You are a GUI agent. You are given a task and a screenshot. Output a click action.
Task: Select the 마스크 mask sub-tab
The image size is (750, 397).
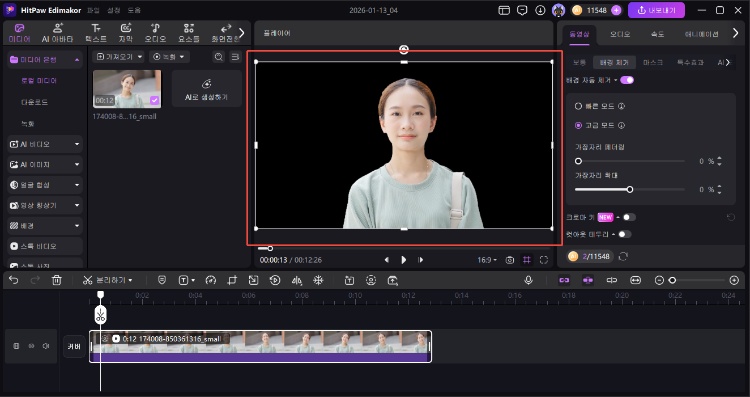653,63
